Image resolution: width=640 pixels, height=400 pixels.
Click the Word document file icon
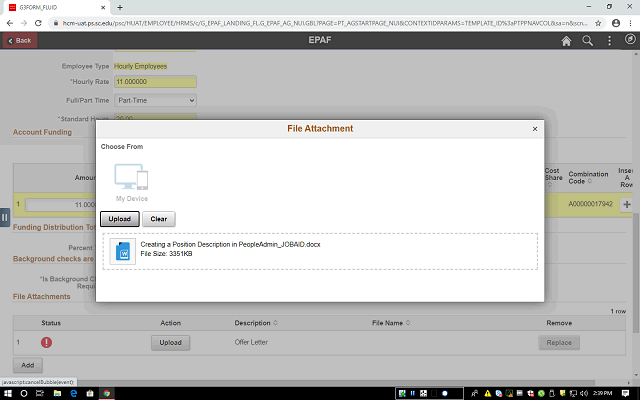point(123,251)
